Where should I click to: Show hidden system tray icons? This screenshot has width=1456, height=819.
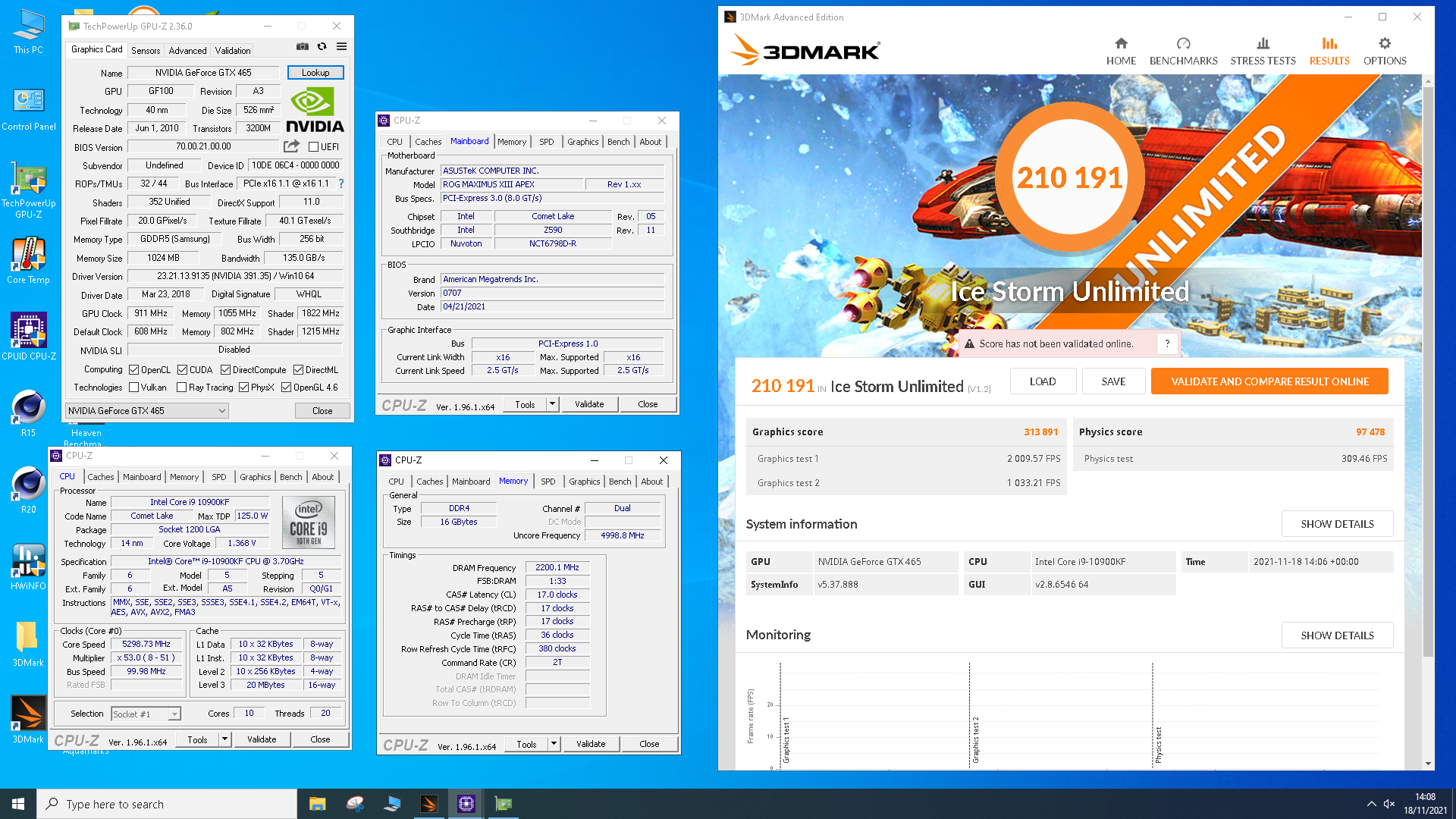click(1371, 804)
